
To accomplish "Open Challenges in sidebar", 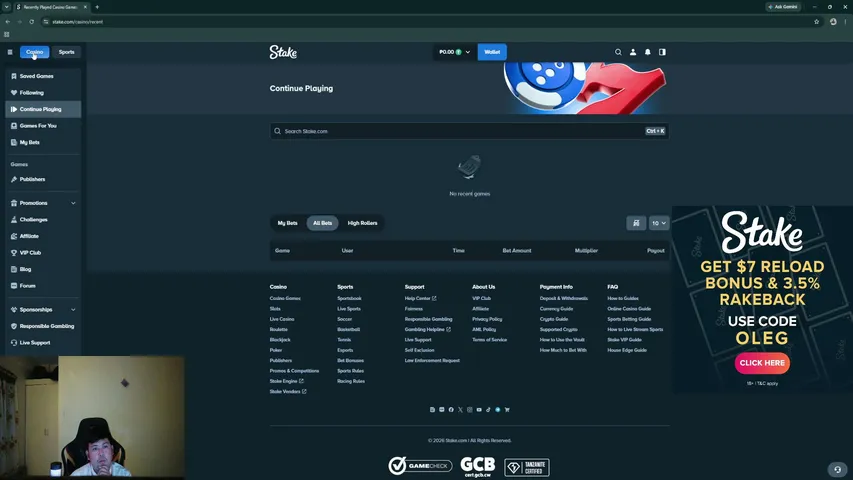I will coord(43,220).
